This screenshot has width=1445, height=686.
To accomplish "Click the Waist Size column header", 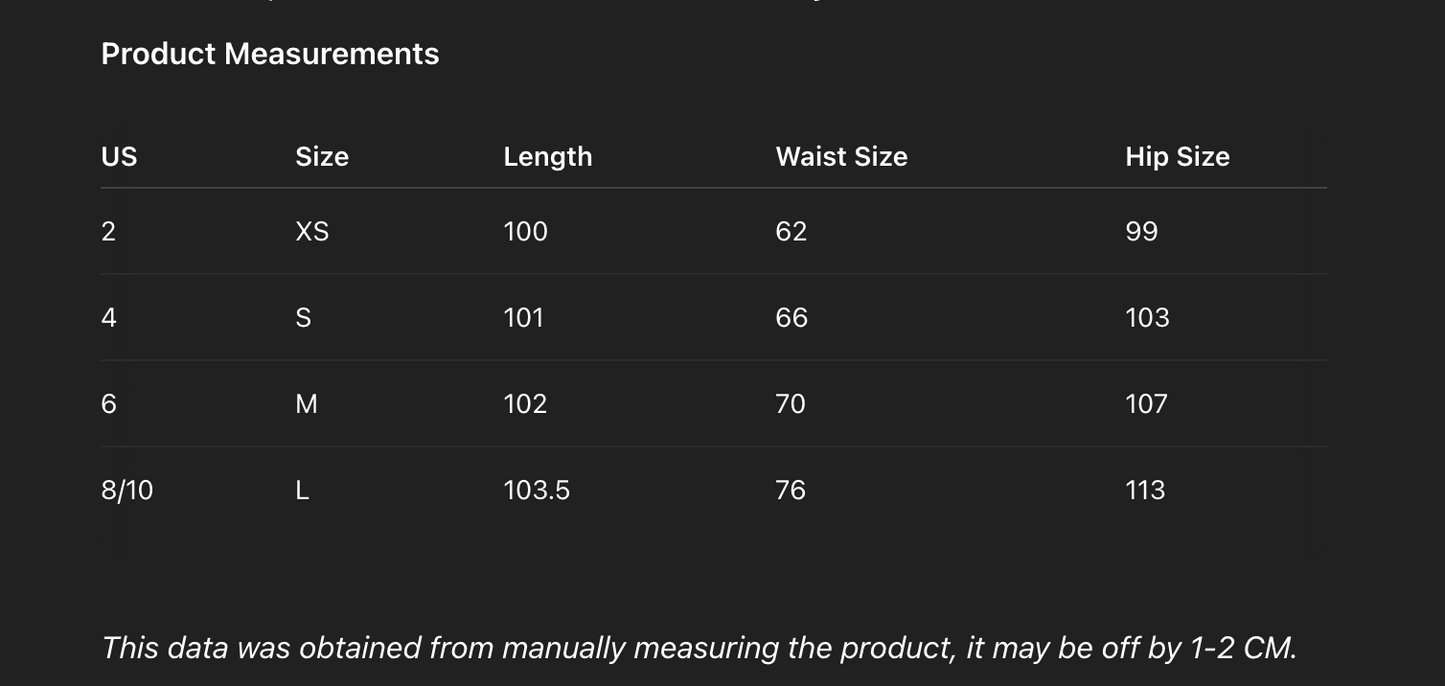I will pos(841,157).
